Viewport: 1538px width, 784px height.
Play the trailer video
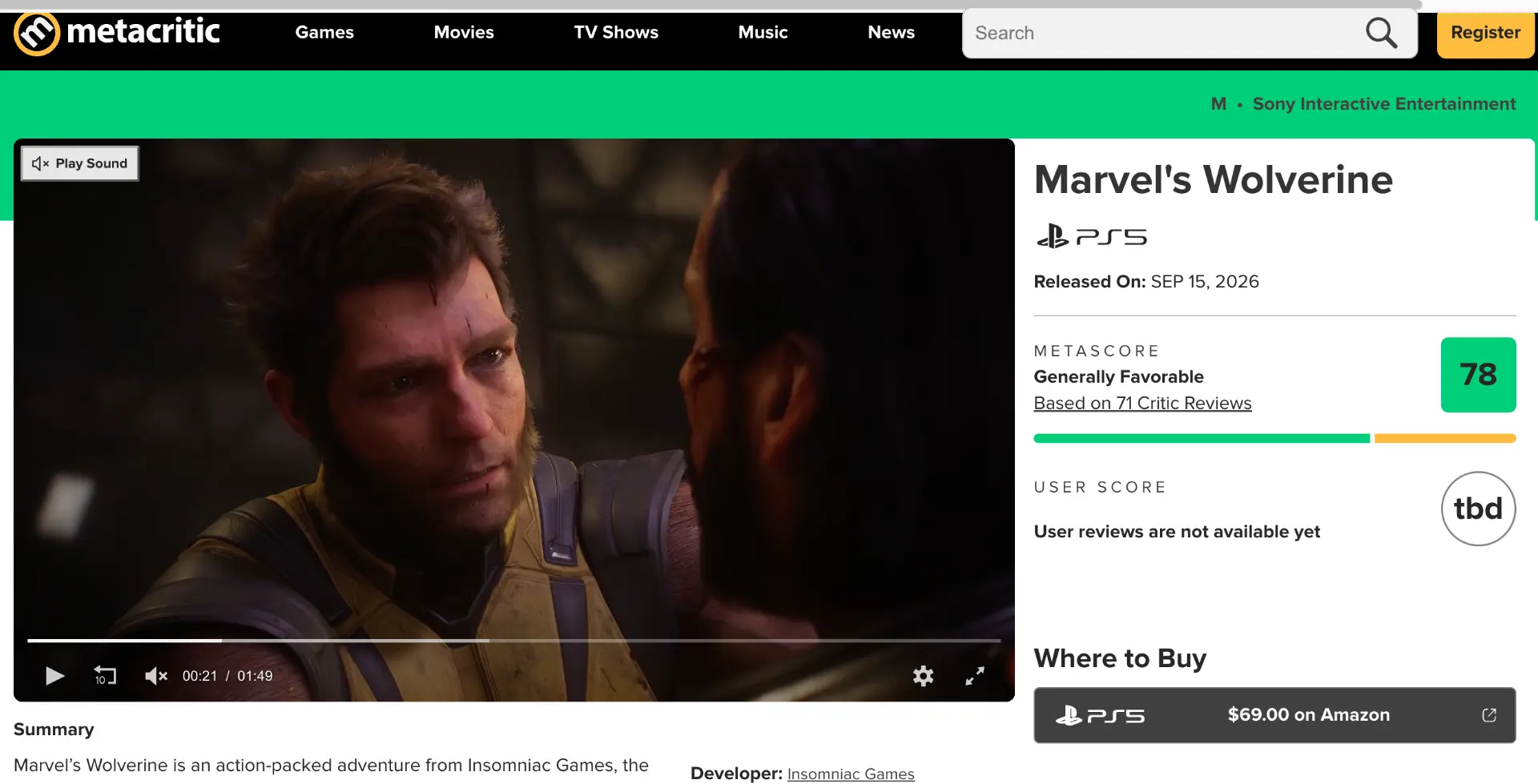tap(54, 676)
